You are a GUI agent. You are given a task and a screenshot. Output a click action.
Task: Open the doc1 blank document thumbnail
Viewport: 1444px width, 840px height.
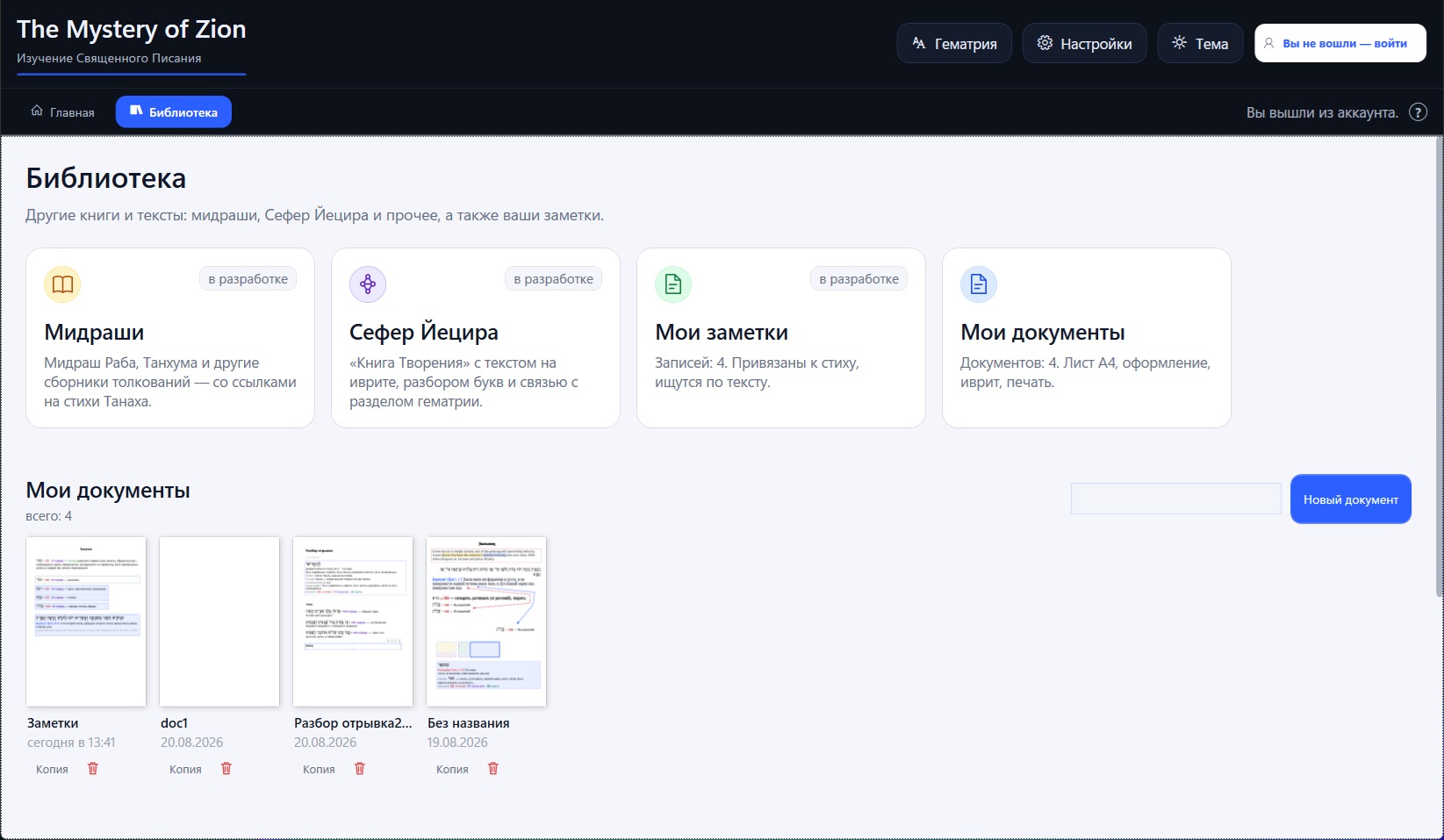219,621
